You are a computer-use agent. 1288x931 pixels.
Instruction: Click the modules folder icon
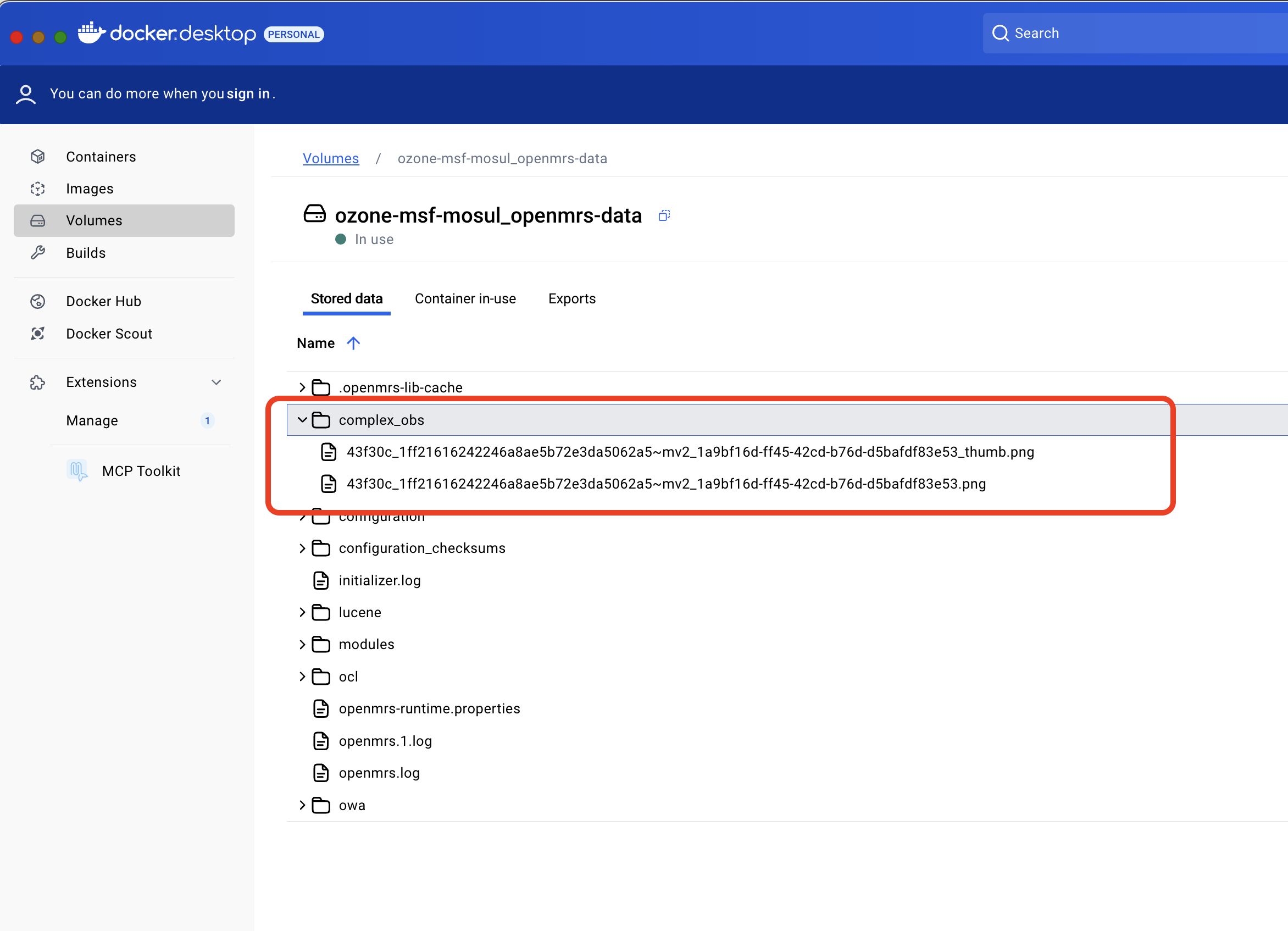(x=321, y=644)
